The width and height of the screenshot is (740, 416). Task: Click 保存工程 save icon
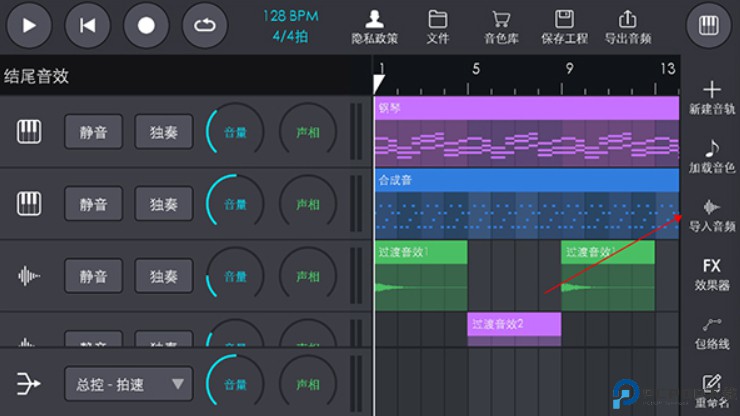click(x=564, y=20)
